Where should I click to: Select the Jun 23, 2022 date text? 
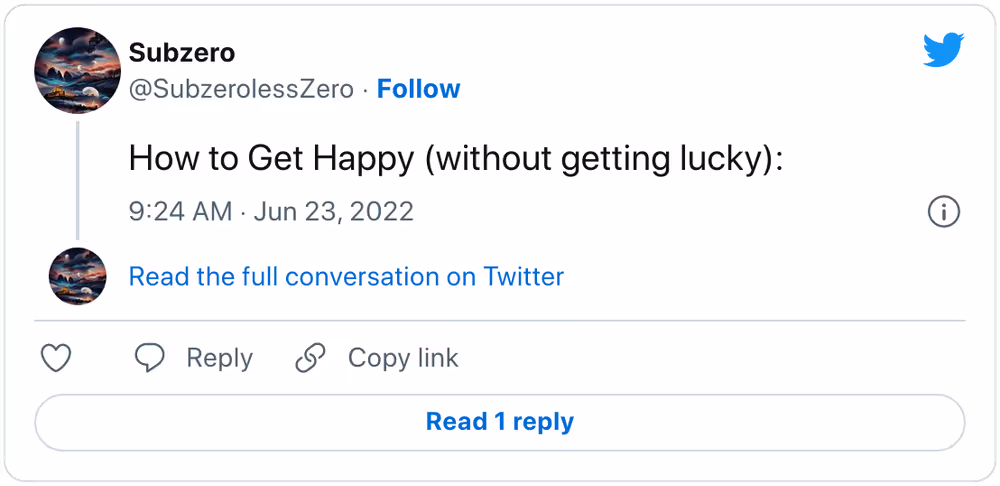(334, 211)
